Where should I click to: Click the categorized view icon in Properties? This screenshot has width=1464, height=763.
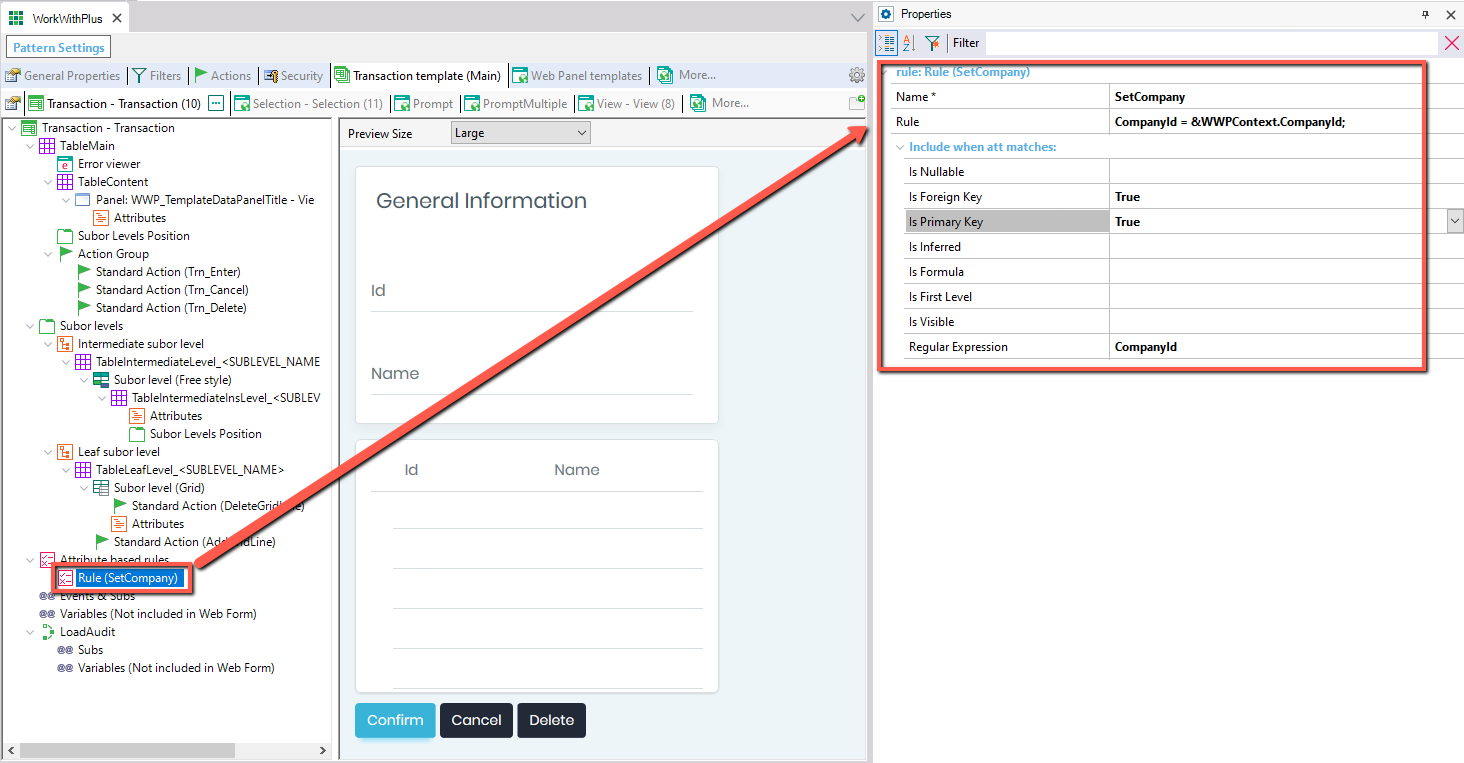(886, 43)
